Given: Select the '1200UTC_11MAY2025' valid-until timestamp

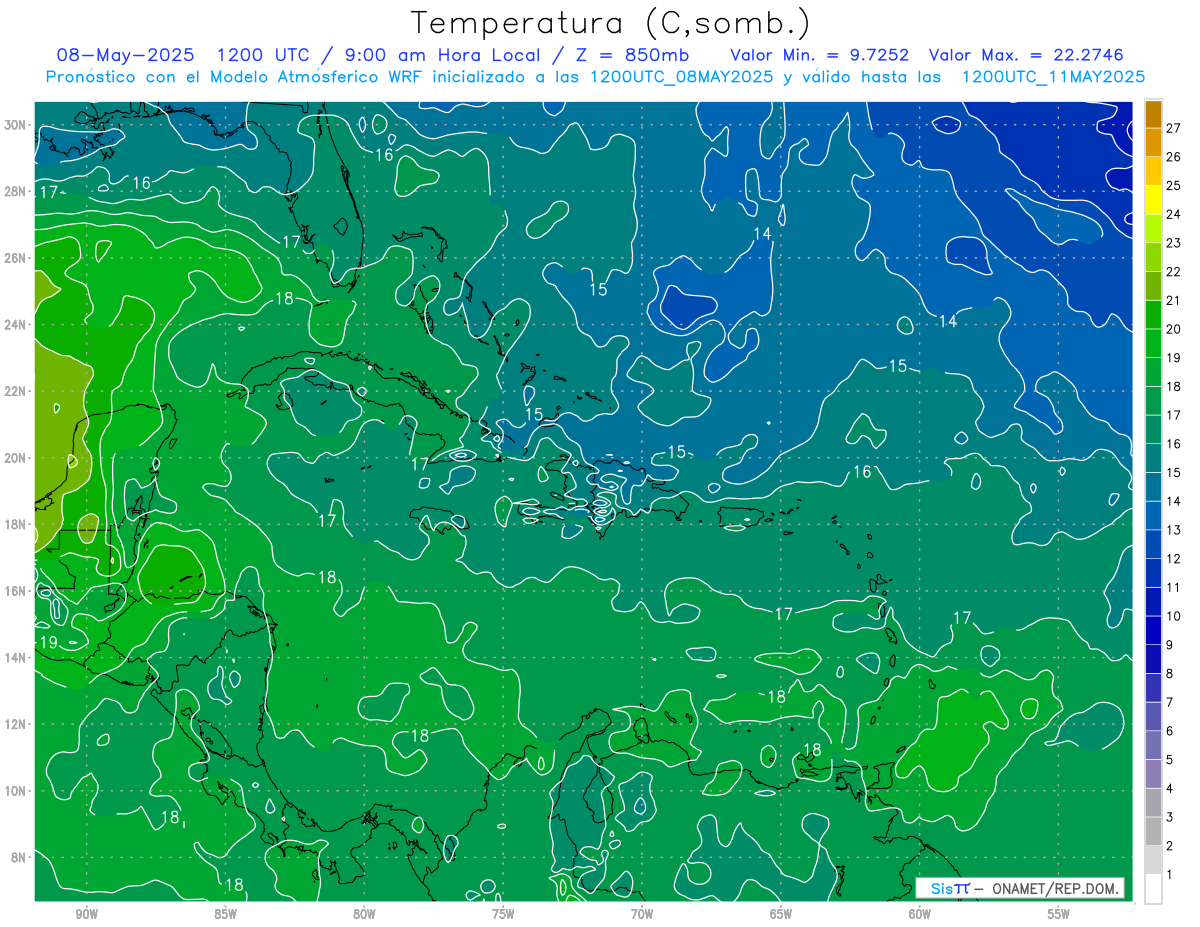Looking at the screenshot, I should (x=1053, y=77).
